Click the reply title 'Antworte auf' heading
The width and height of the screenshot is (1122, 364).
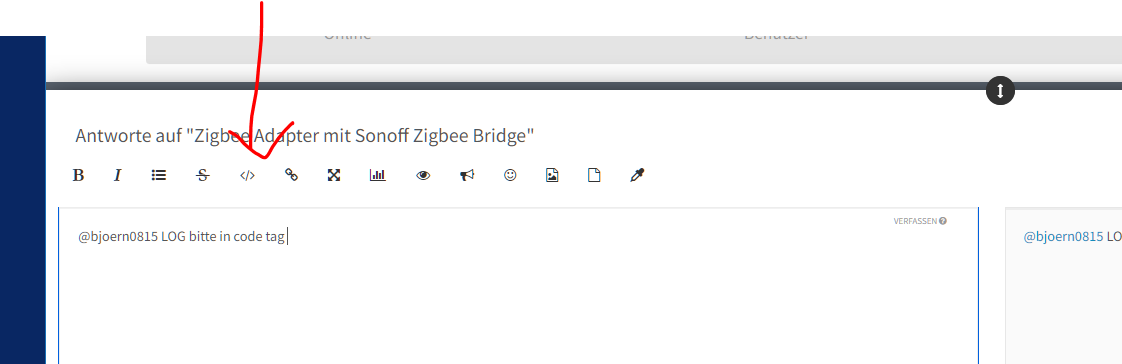305,135
